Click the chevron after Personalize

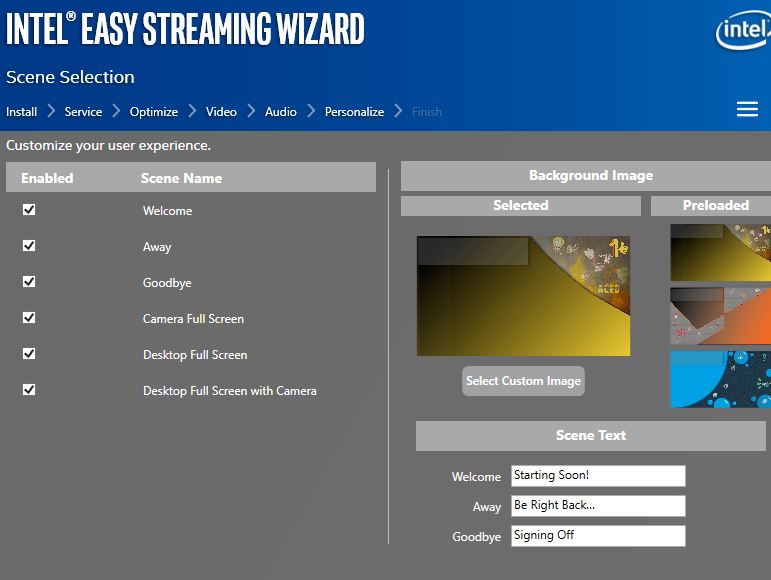398,111
